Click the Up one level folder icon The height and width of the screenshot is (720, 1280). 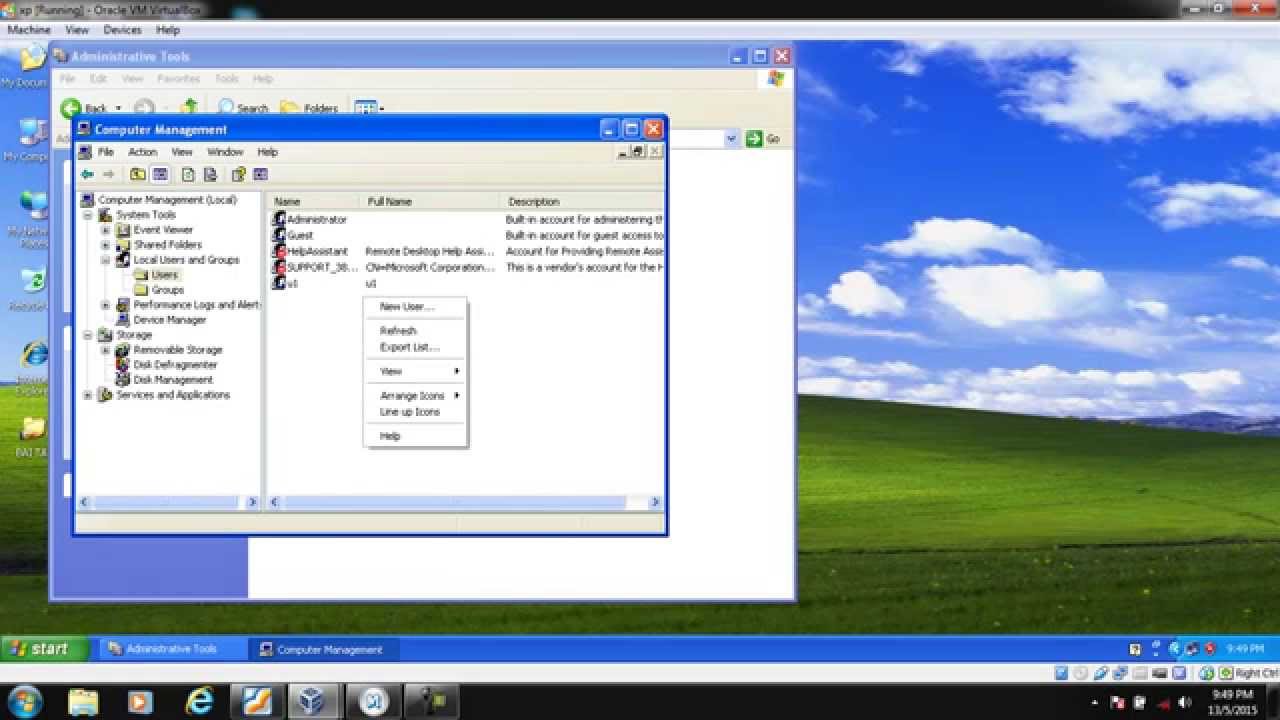tap(138, 175)
